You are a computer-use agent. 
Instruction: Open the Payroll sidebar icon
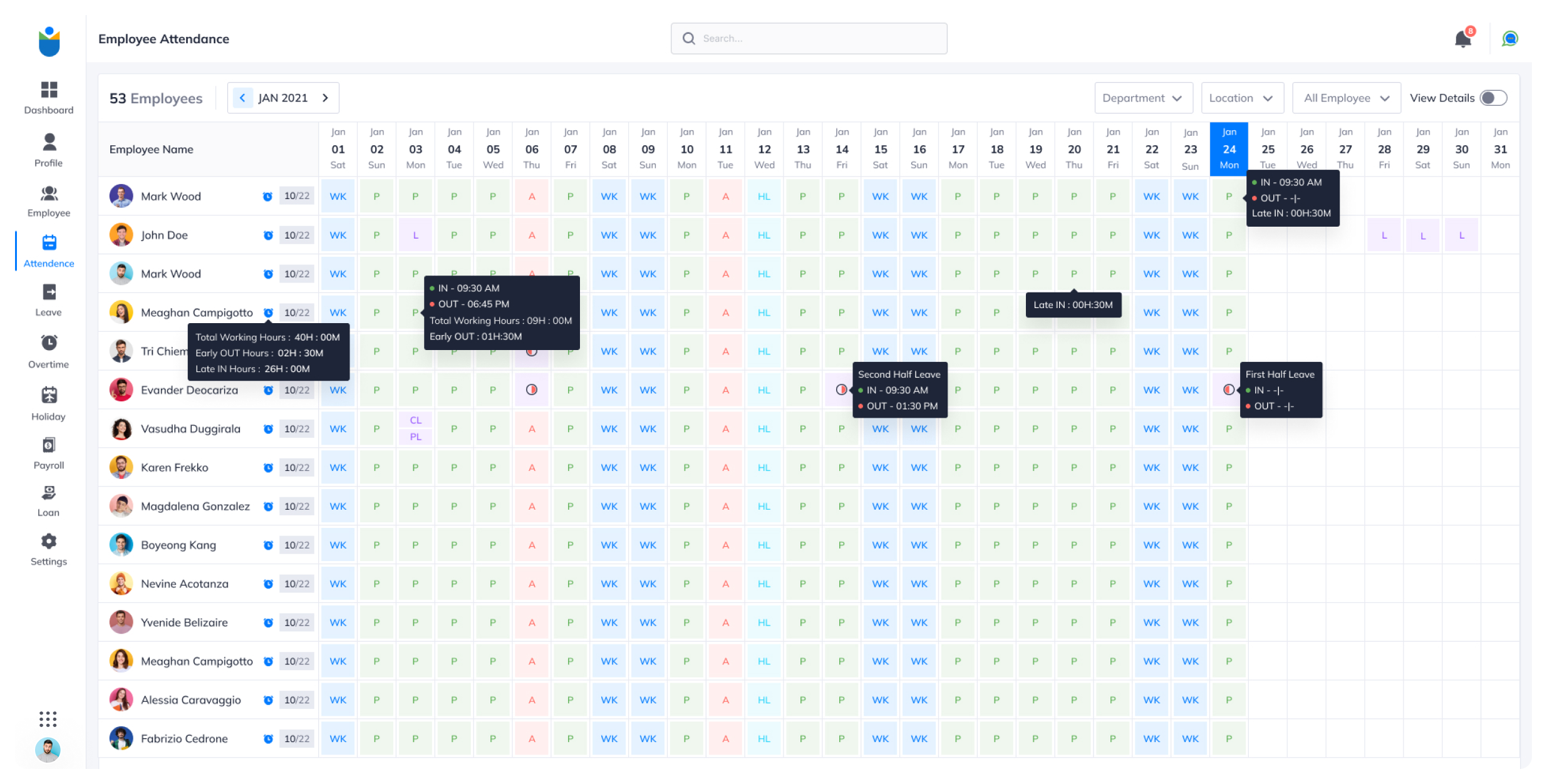(49, 445)
